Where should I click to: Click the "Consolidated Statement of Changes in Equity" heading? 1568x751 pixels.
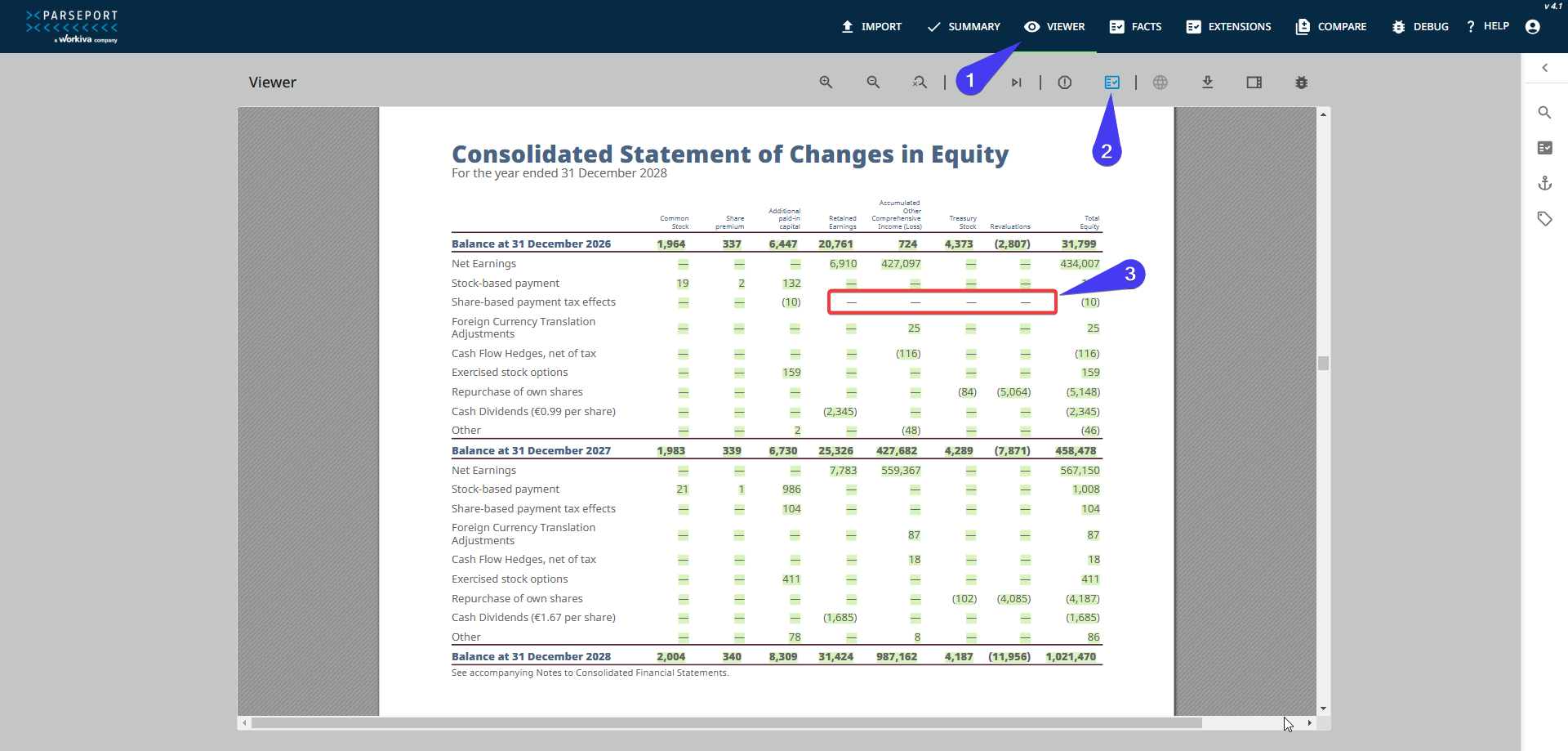[730, 154]
